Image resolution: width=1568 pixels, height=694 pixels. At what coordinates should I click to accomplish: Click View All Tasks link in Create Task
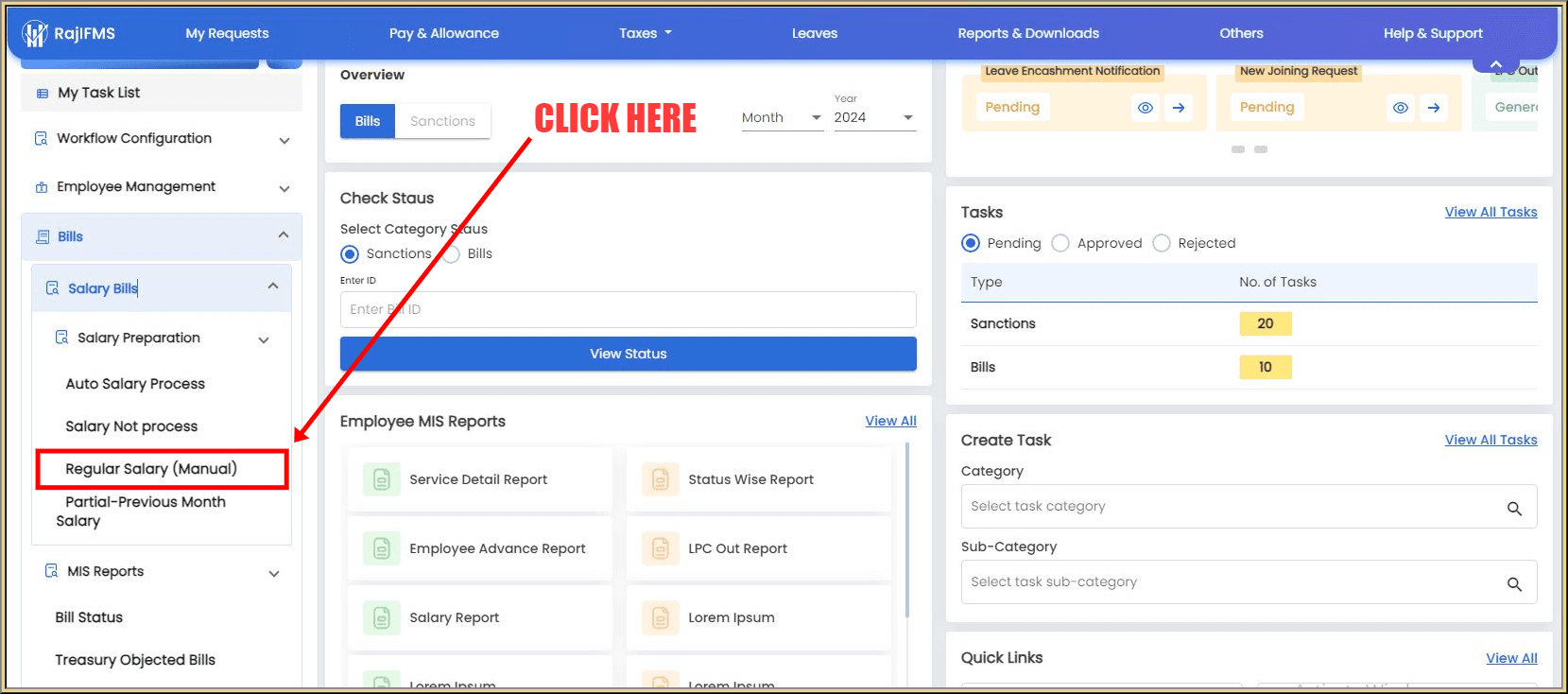pyautogui.click(x=1490, y=440)
